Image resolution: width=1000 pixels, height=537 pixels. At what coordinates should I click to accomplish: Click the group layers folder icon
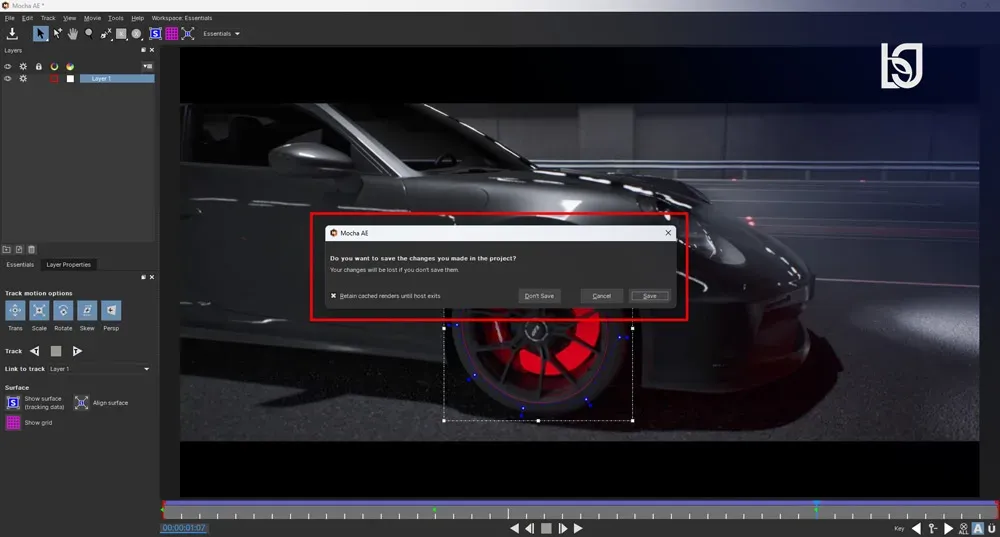6,249
